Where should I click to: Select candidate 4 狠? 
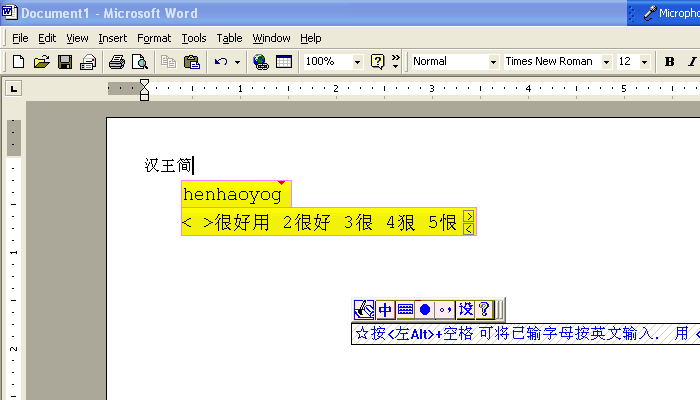pos(400,222)
